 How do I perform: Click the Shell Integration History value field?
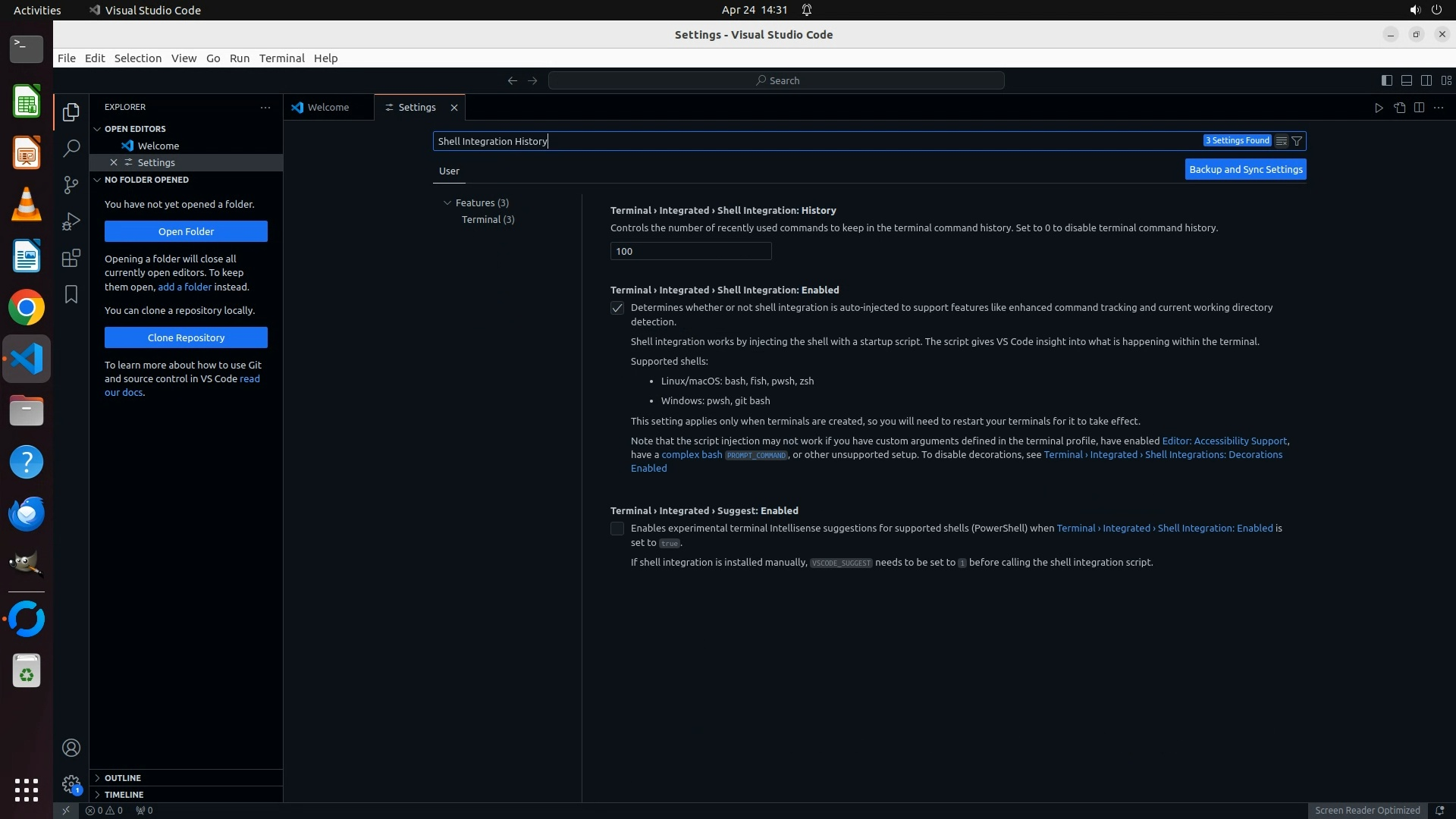(x=690, y=251)
